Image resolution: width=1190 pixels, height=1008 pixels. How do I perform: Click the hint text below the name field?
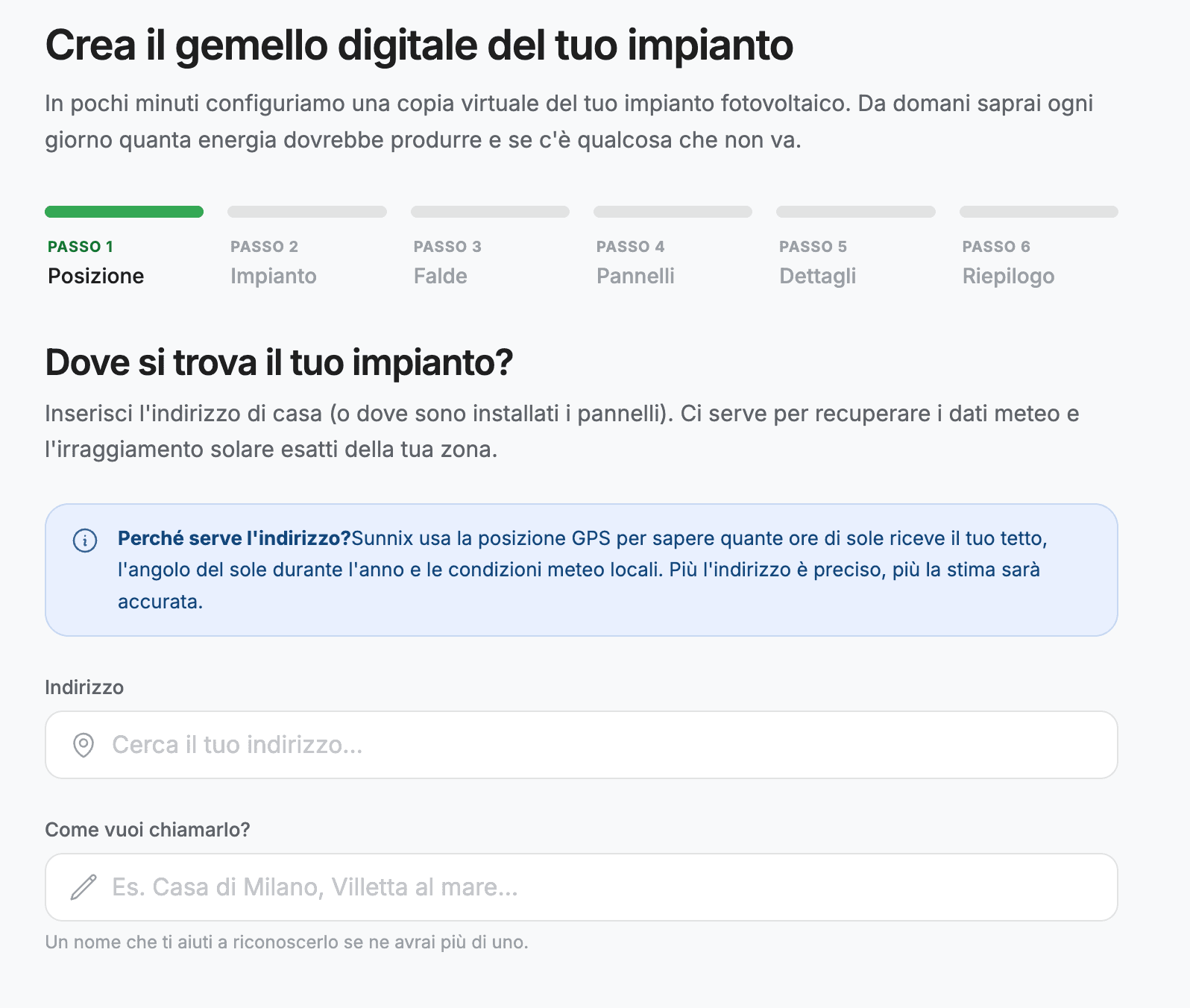(x=286, y=942)
